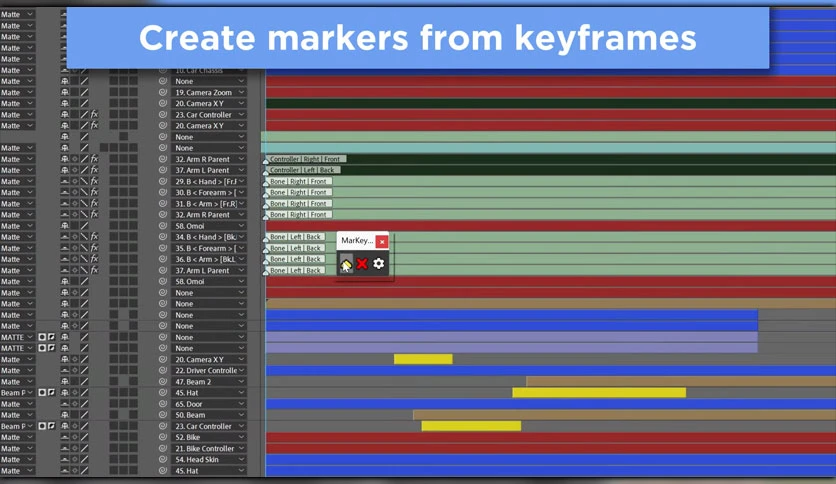The image size is (836, 484).
Task: Click the collapse transformations icon on the 21. Bike Controller row
Action: pos(75,448)
